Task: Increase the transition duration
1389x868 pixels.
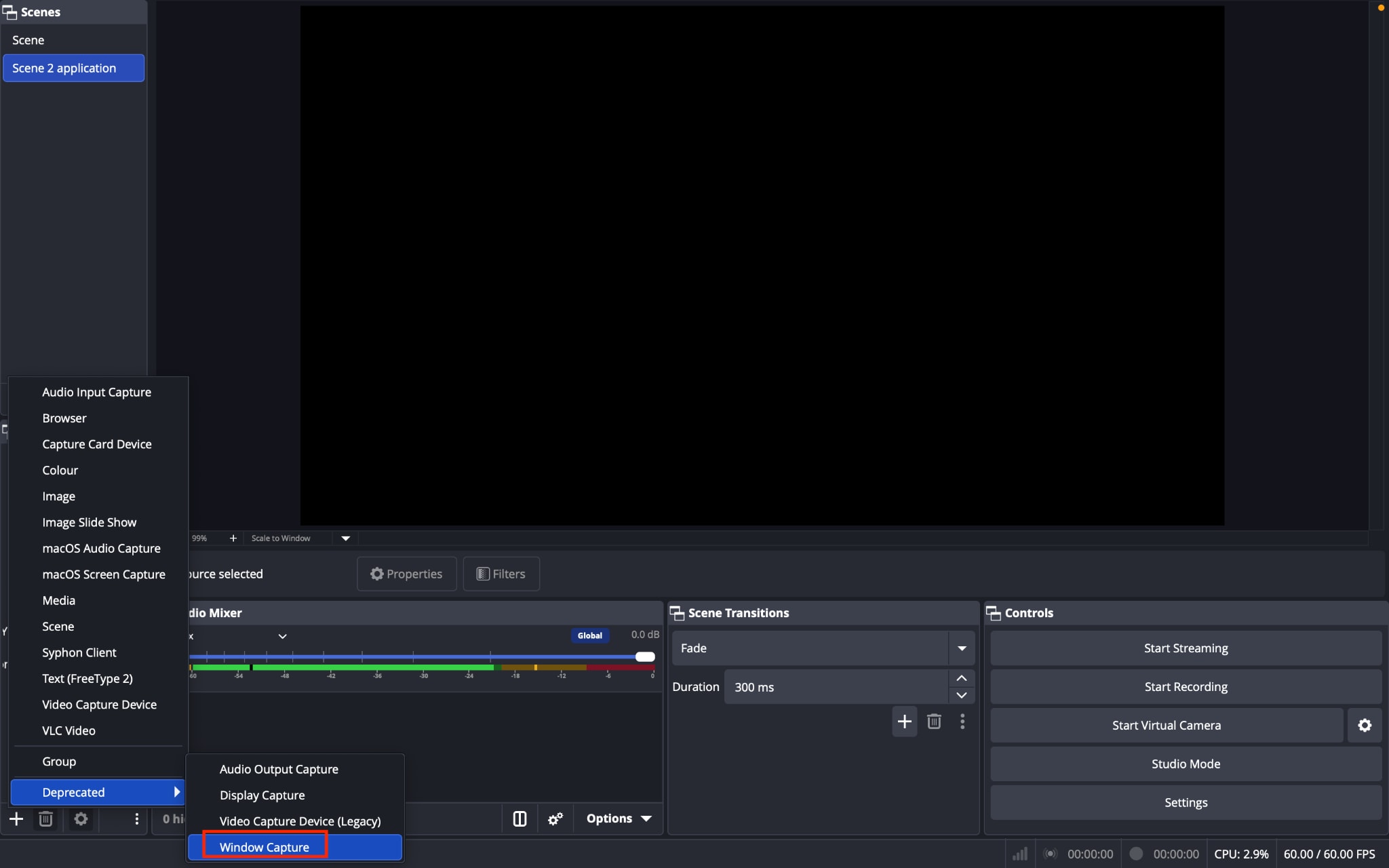Action: click(x=962, y=678)
